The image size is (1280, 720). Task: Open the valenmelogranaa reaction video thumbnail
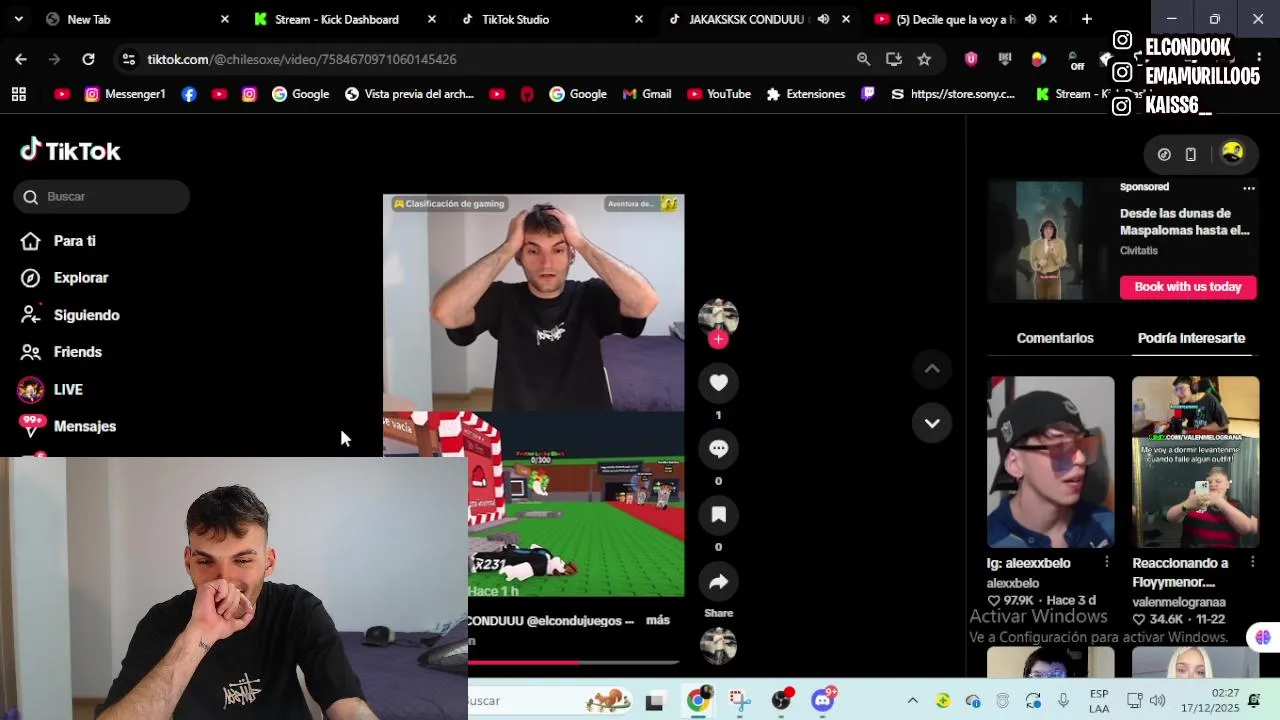click(x=1195, y=462)
